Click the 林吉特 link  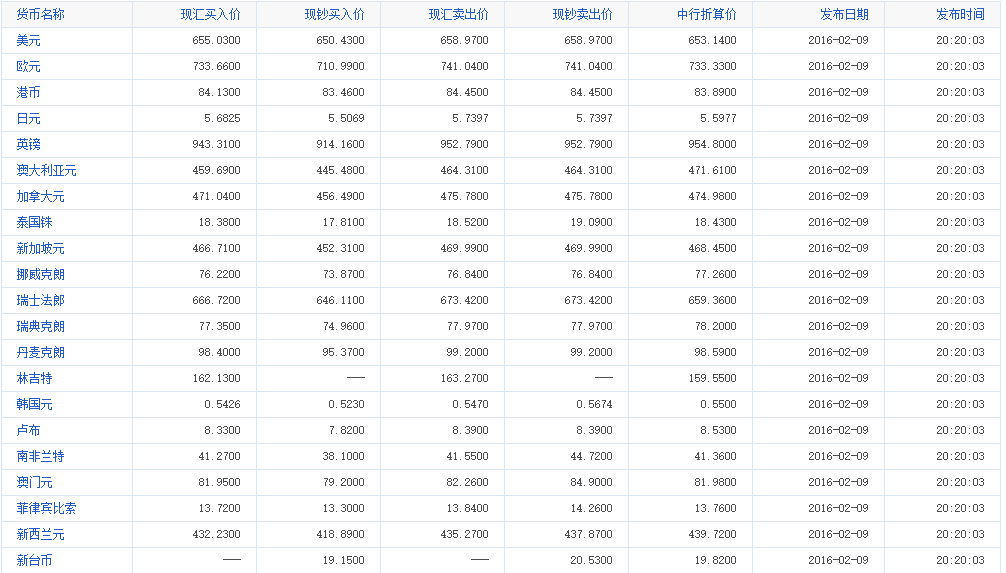(x=35, y=378)
